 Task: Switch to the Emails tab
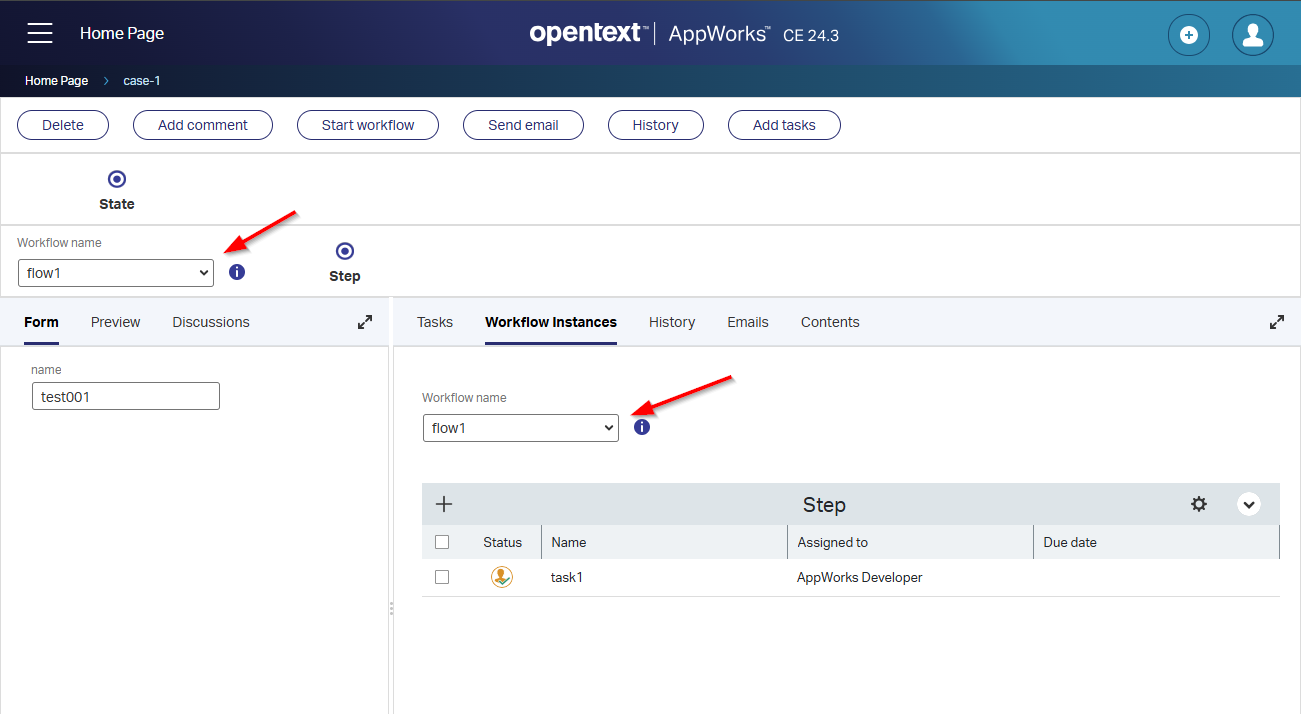tap(747, 322)
